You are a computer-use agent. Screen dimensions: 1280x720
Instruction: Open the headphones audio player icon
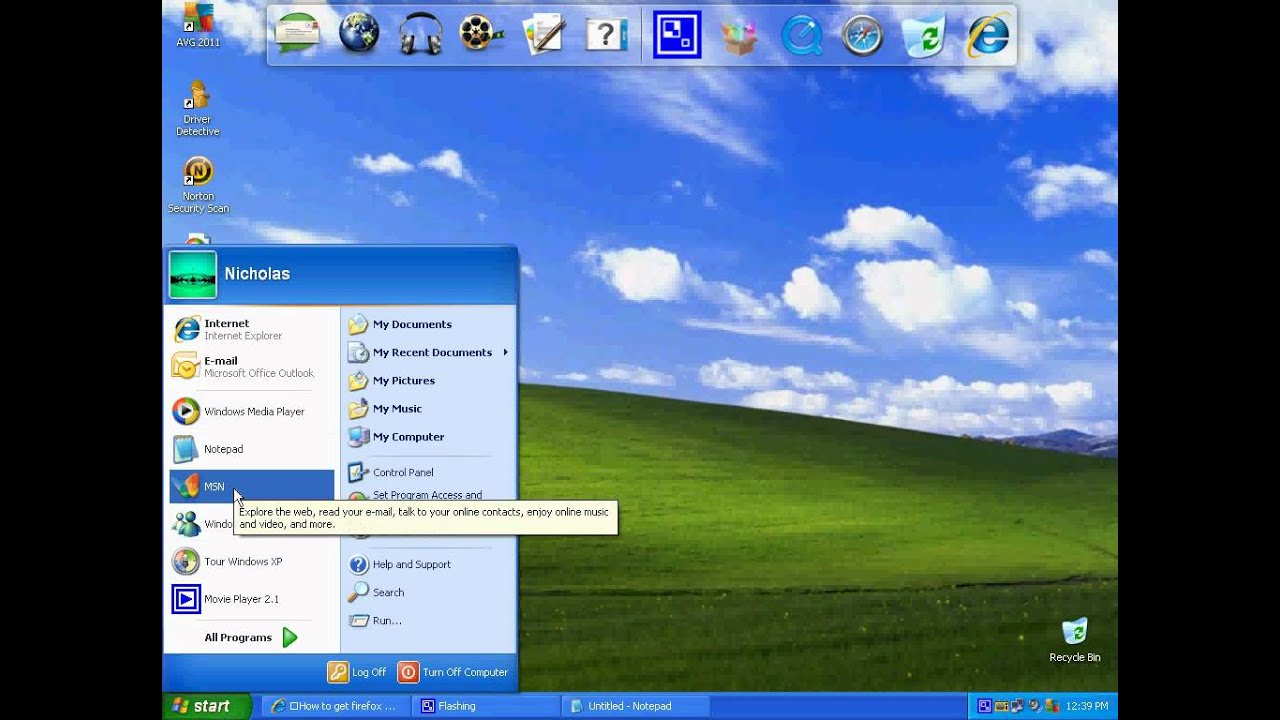click(420, 35)
